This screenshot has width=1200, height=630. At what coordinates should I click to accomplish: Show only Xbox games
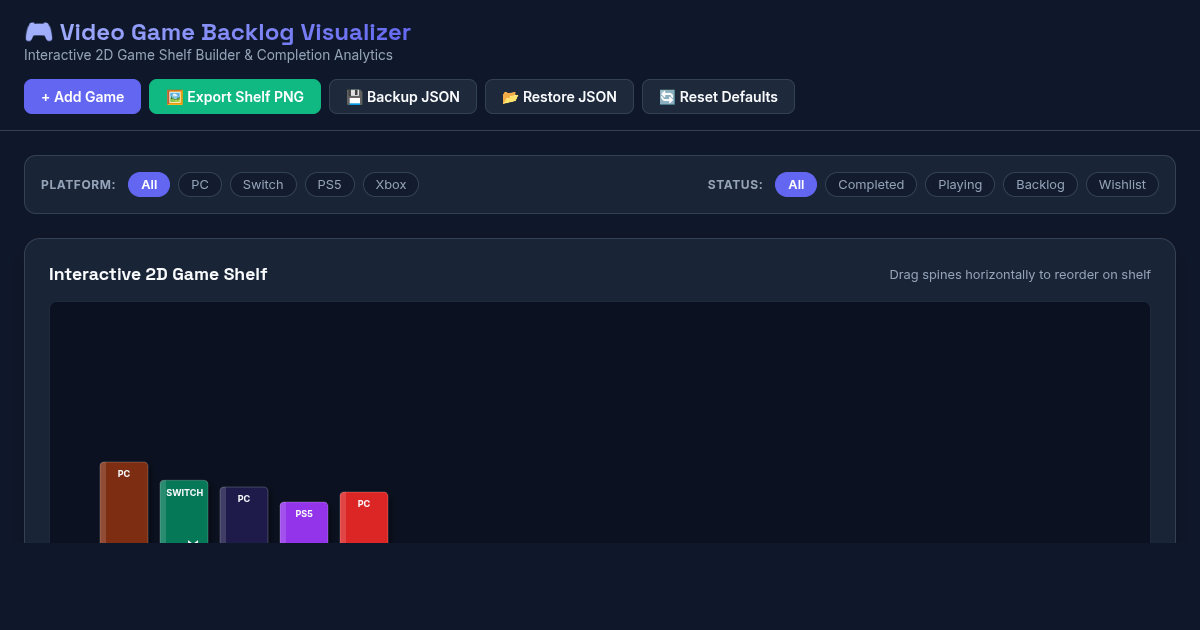tap(391, 185)
